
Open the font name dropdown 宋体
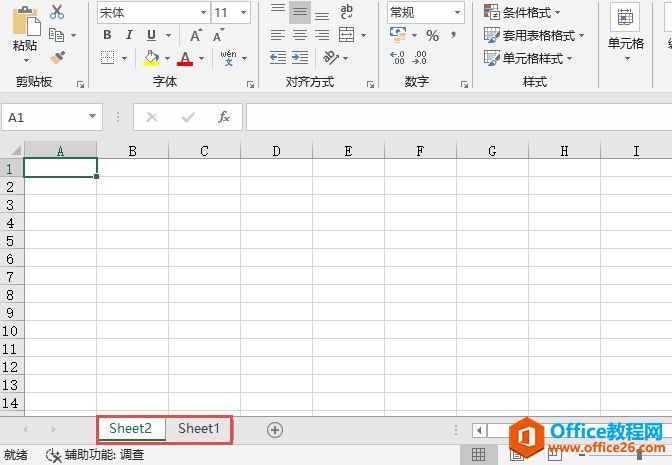[203, 12]
